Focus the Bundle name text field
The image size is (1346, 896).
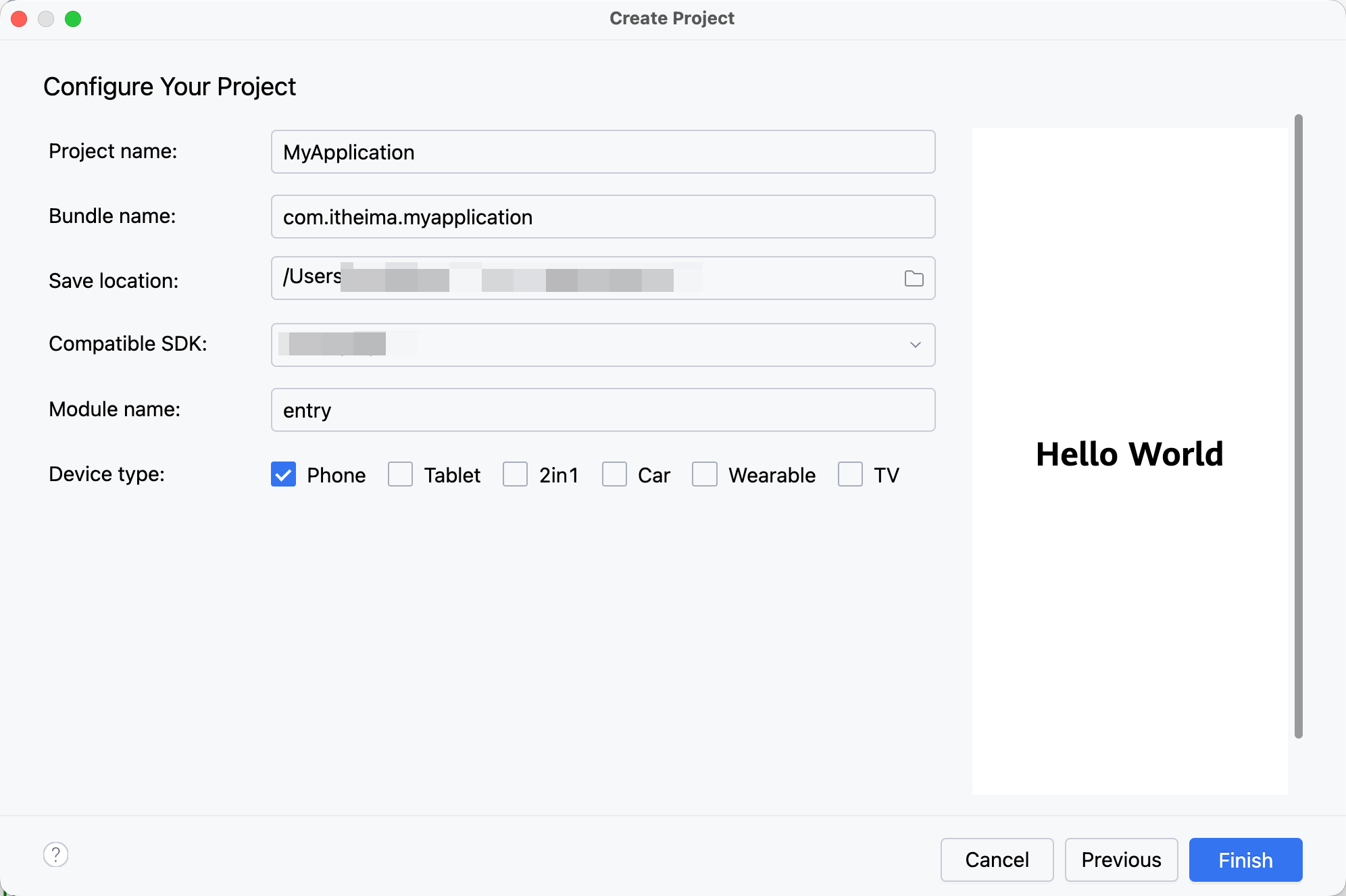(603, 217)
